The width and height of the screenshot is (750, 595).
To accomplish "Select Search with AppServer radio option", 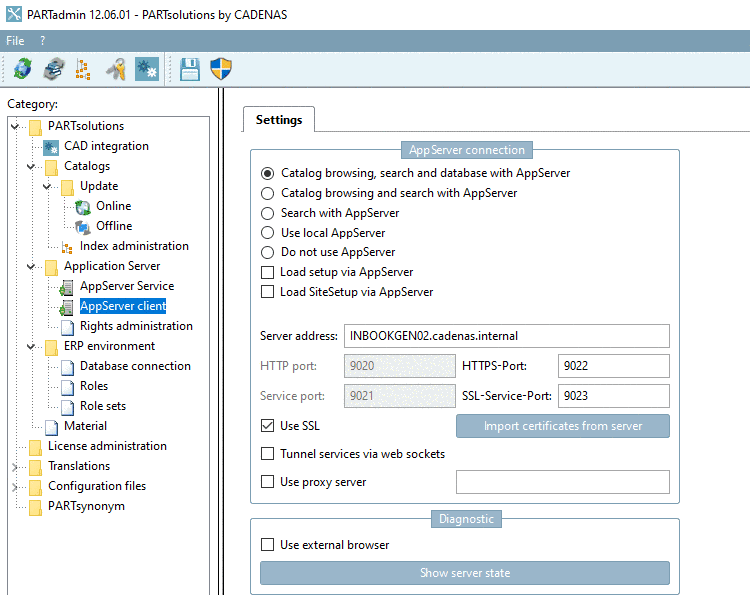I will point(267,213).
